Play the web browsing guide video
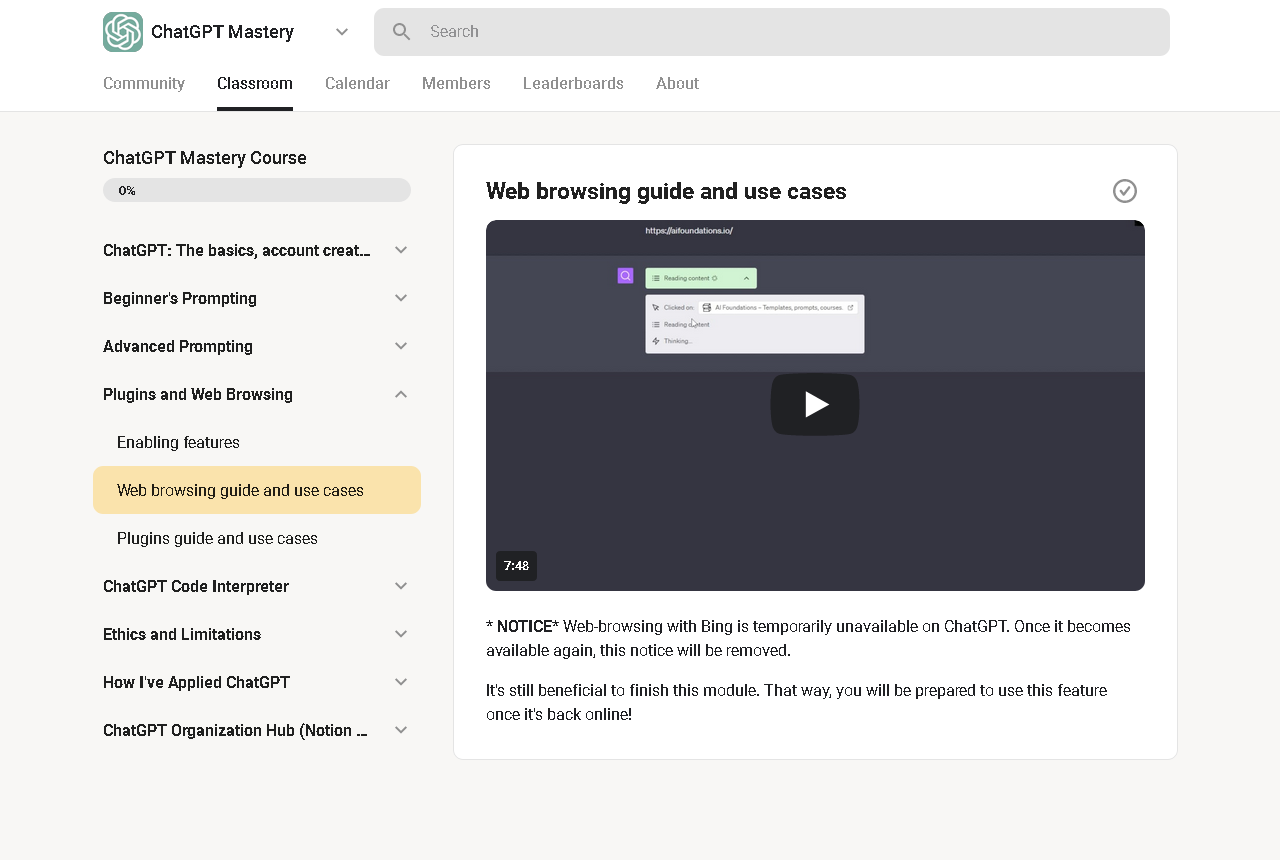The width and height of the screenshot is (1280, 860). point(815,404)
